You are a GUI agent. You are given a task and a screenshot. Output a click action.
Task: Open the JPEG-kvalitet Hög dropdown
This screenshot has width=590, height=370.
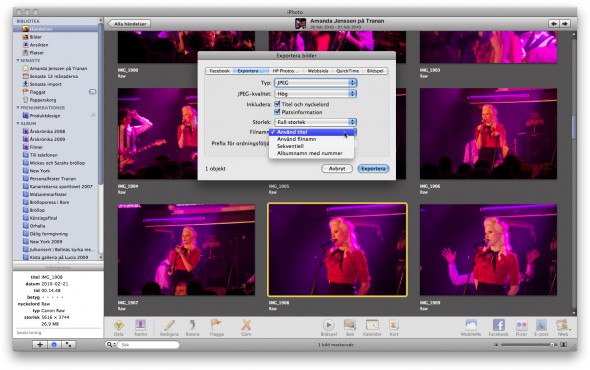[315, 94]
